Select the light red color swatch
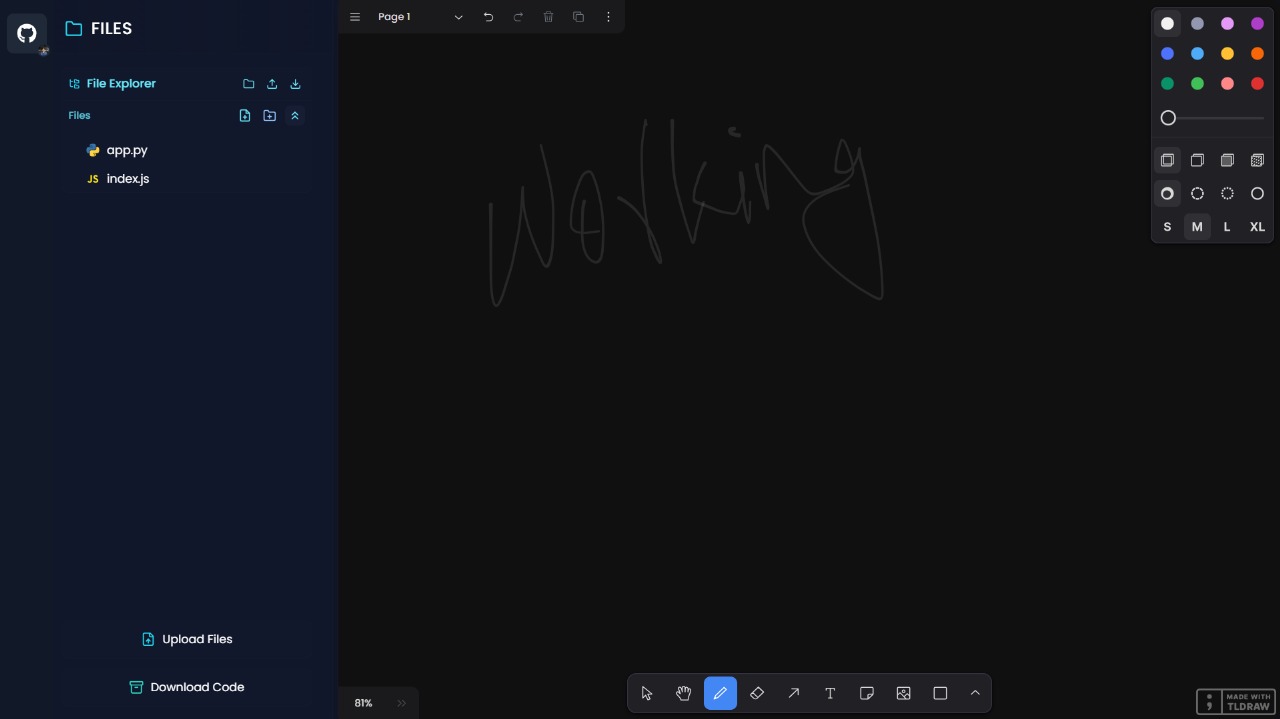This screenshot has width=1280, height=719. tap(1227, 84)
